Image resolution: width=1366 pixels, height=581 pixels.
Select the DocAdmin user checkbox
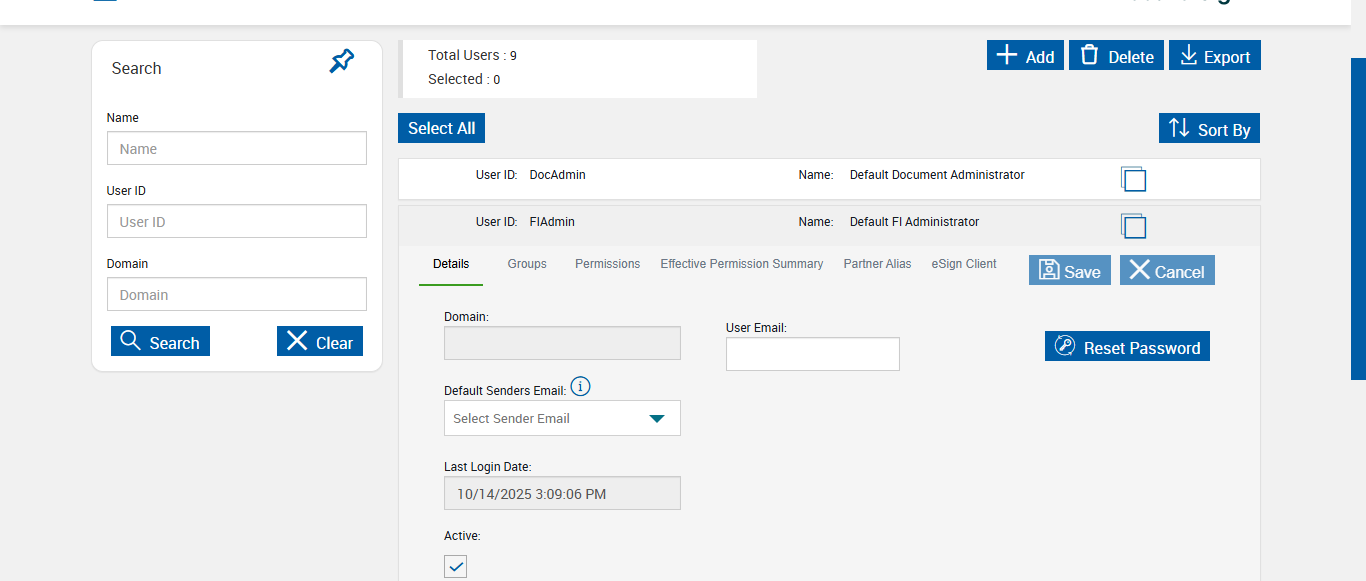click(x=1134, y=180)
